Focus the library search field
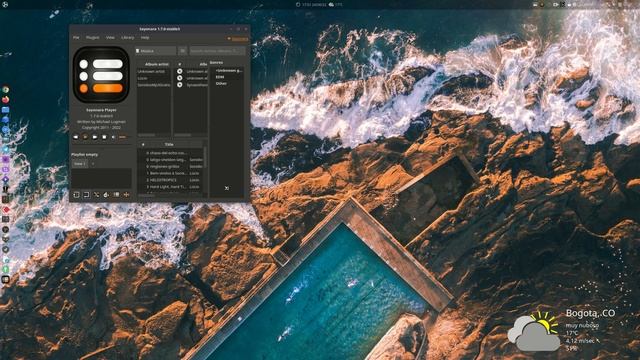640x360 pixels. coord(218,51)
